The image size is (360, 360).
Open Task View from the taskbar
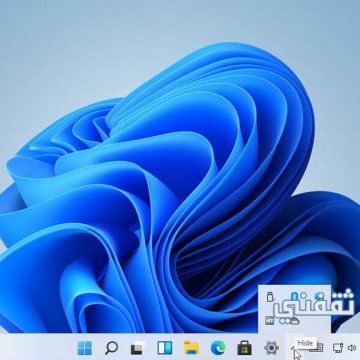pos(138,348)
